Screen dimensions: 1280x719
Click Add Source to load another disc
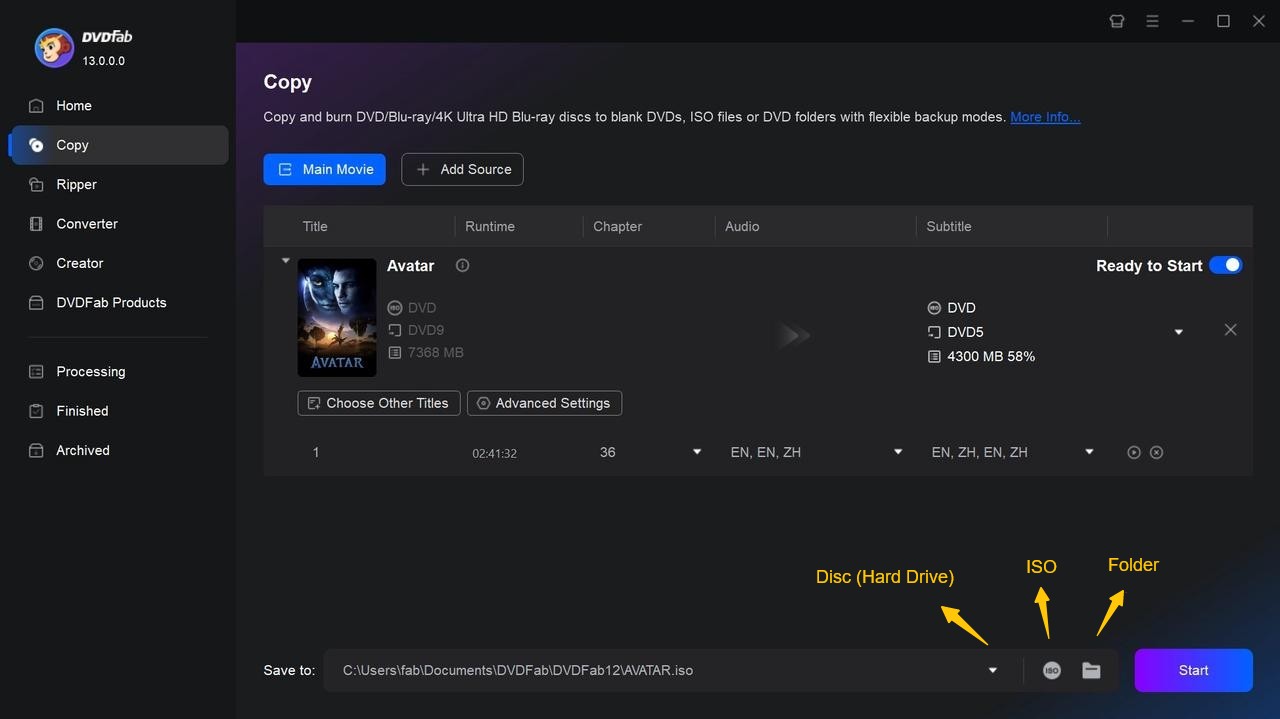462,169
